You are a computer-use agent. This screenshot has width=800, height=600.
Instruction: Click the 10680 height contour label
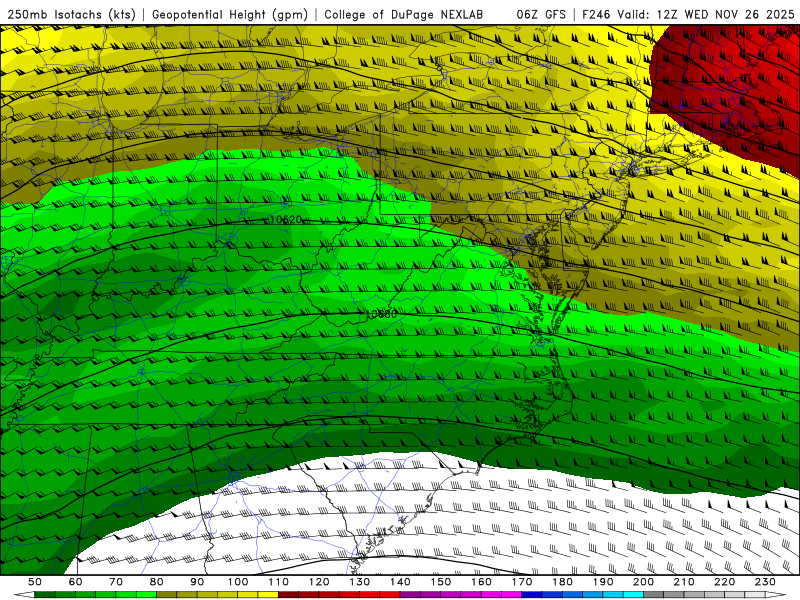click(x=382, y=314)
